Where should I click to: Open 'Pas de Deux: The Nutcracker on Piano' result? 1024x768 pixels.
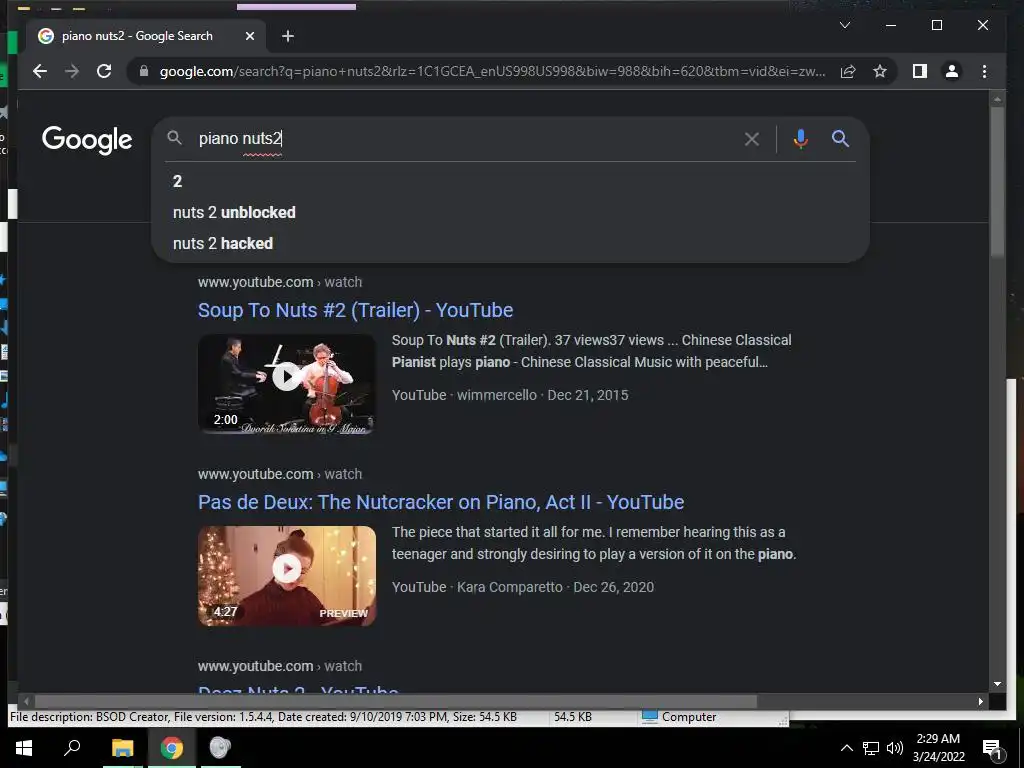coord(441,502)
